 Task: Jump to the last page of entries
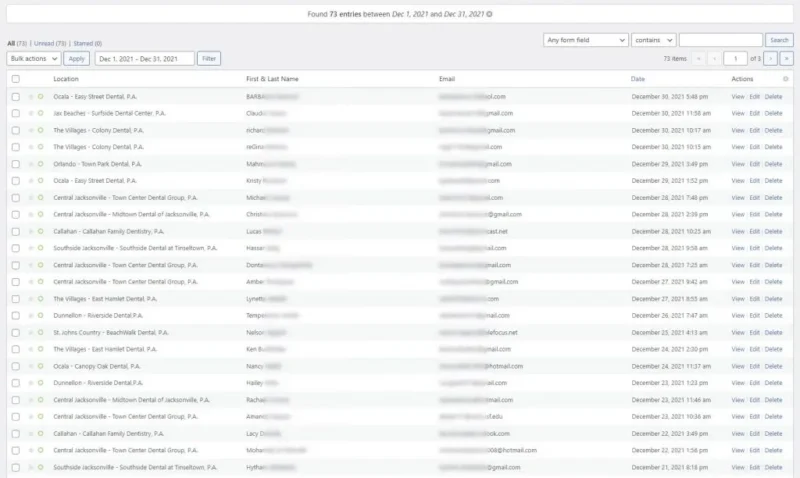click(x=786, y=59)
